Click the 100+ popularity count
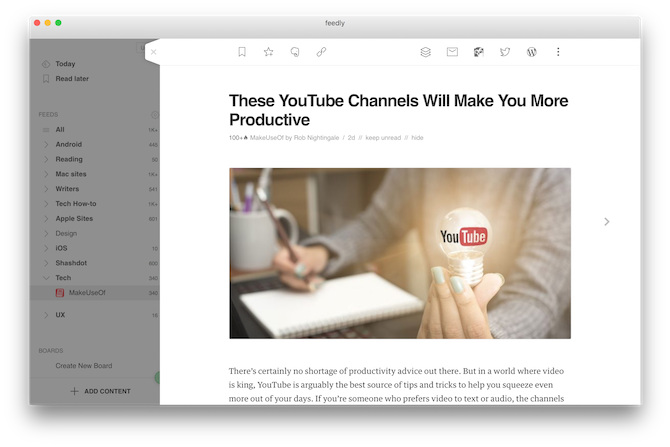Image resolution: width=670 pixels, height=447 pixels. point(238,138)
